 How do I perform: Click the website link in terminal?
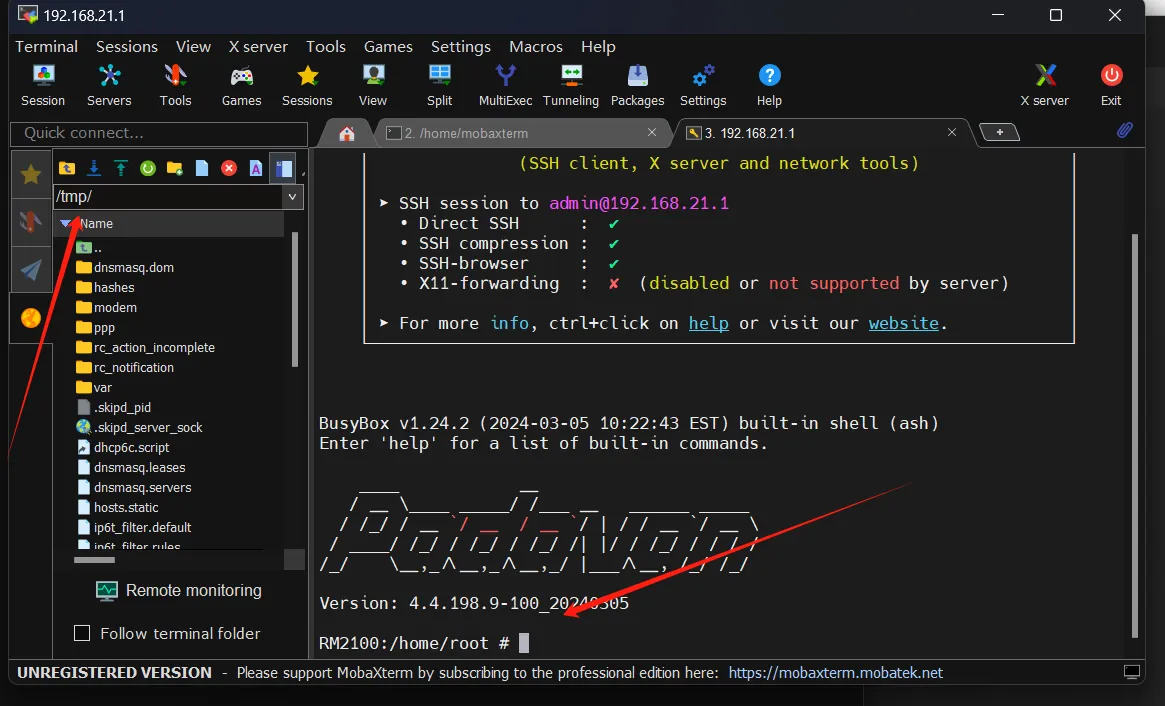tap(903, 323)
